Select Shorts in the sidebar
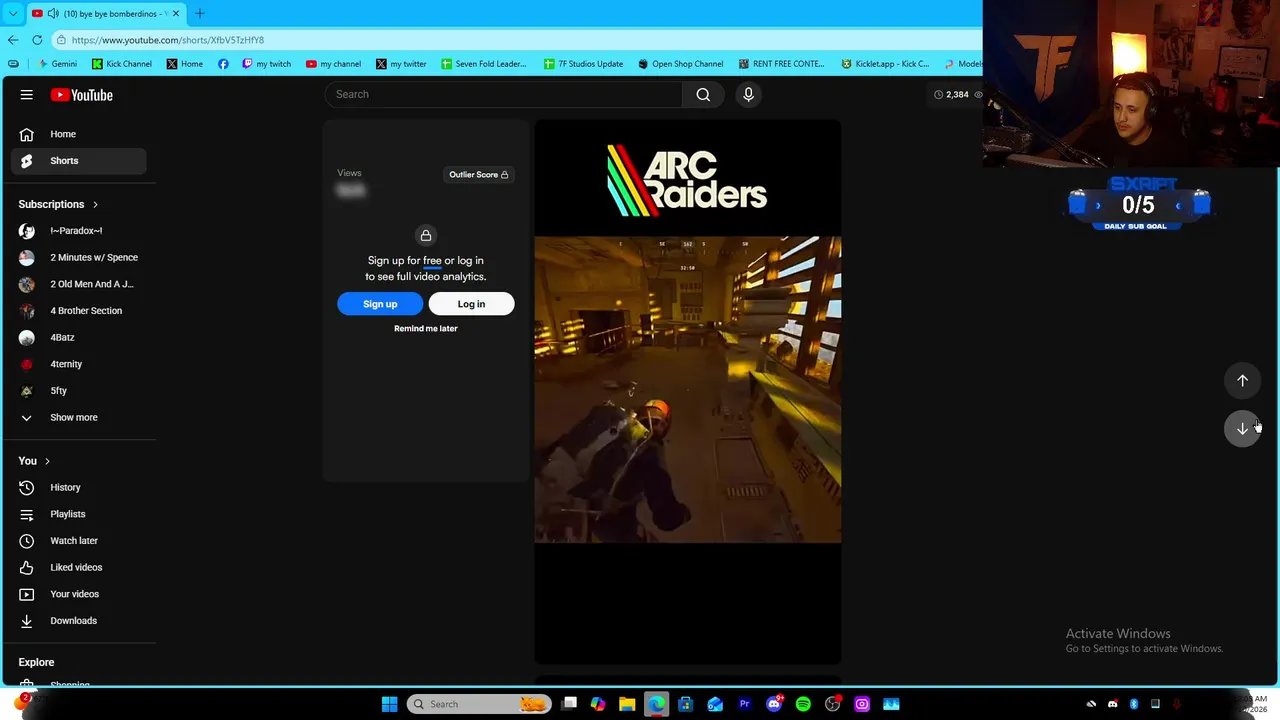This screenshot has width=1280, height=720. click(79, 161)
